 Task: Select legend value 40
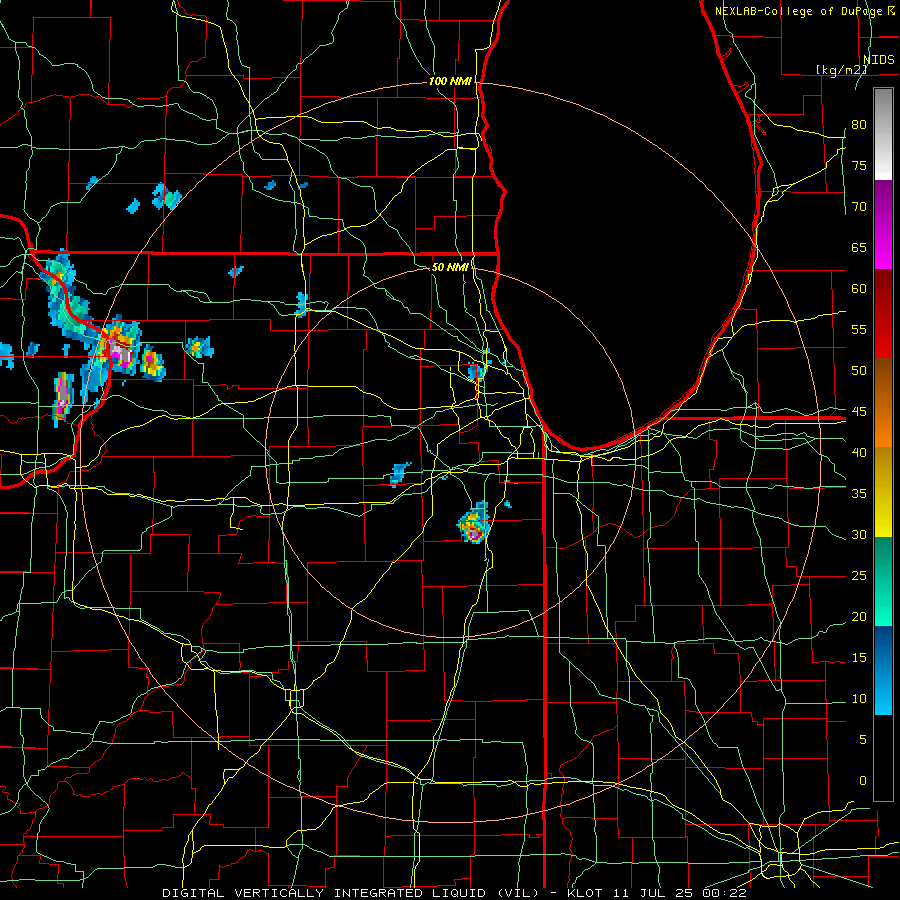click(x=859, y=452)
